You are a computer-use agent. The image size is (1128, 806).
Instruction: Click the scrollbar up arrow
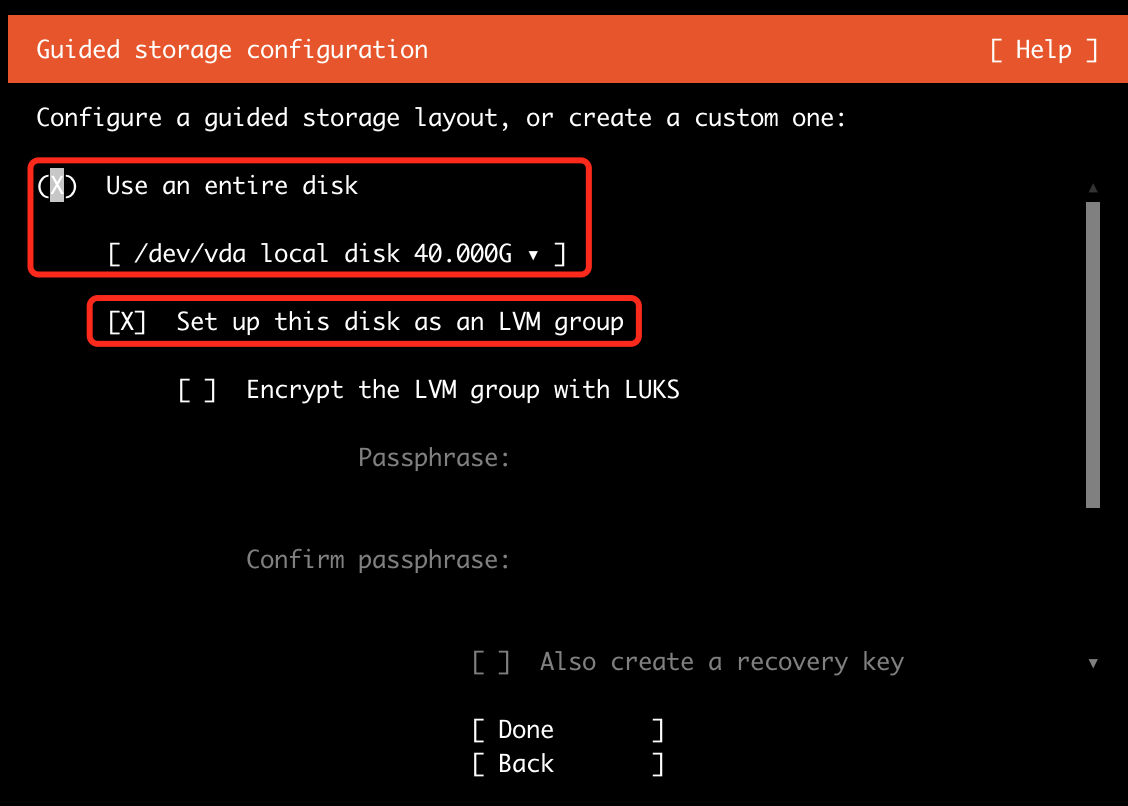(1093, 188)
